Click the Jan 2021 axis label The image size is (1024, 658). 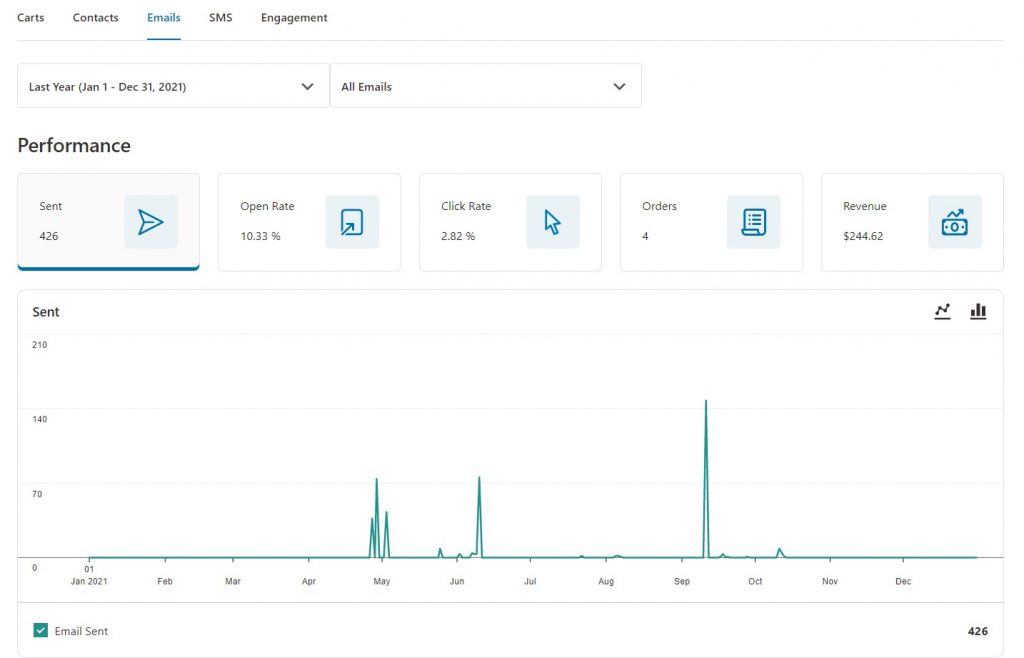tap(89, 581)
